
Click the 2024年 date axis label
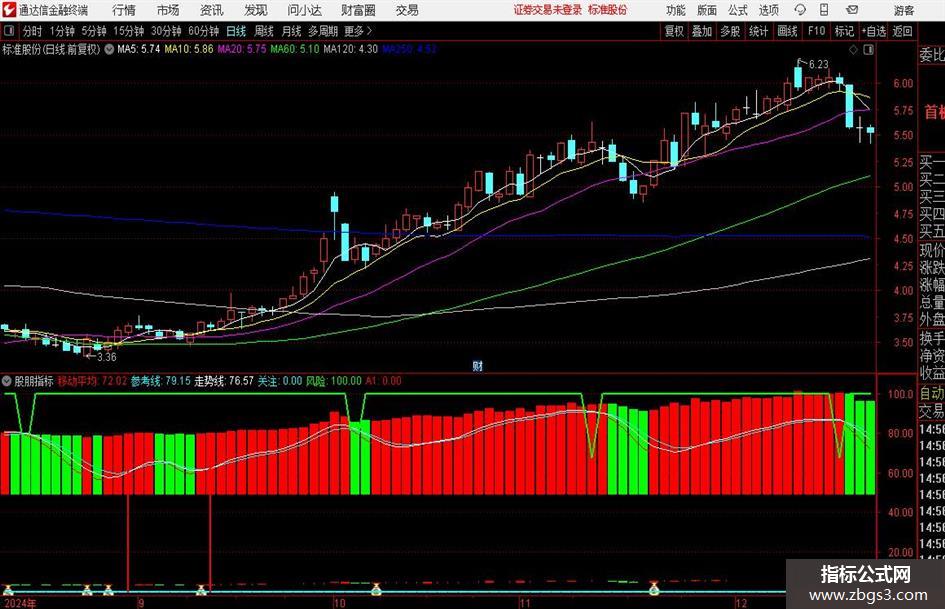[20, 603]
